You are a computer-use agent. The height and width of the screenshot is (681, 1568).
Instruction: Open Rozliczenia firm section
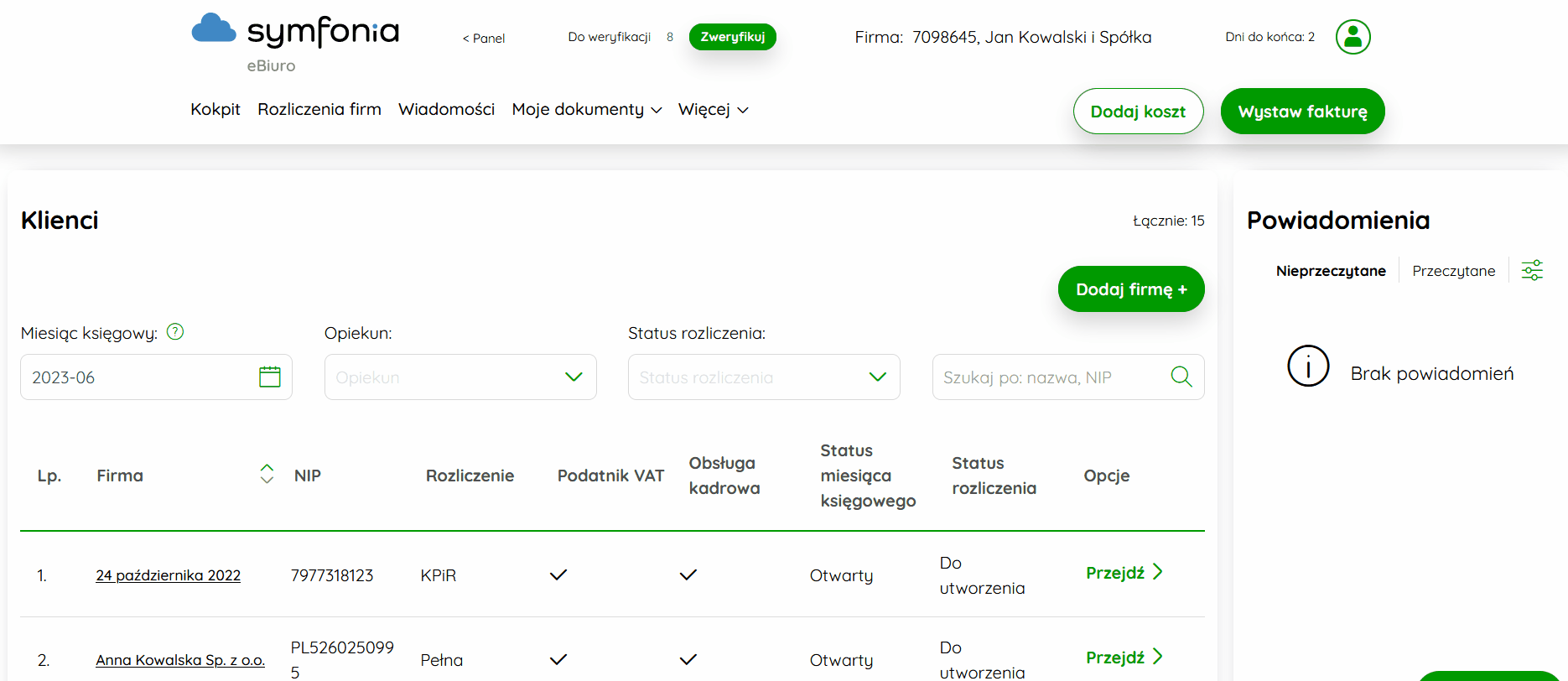[319, 109]
